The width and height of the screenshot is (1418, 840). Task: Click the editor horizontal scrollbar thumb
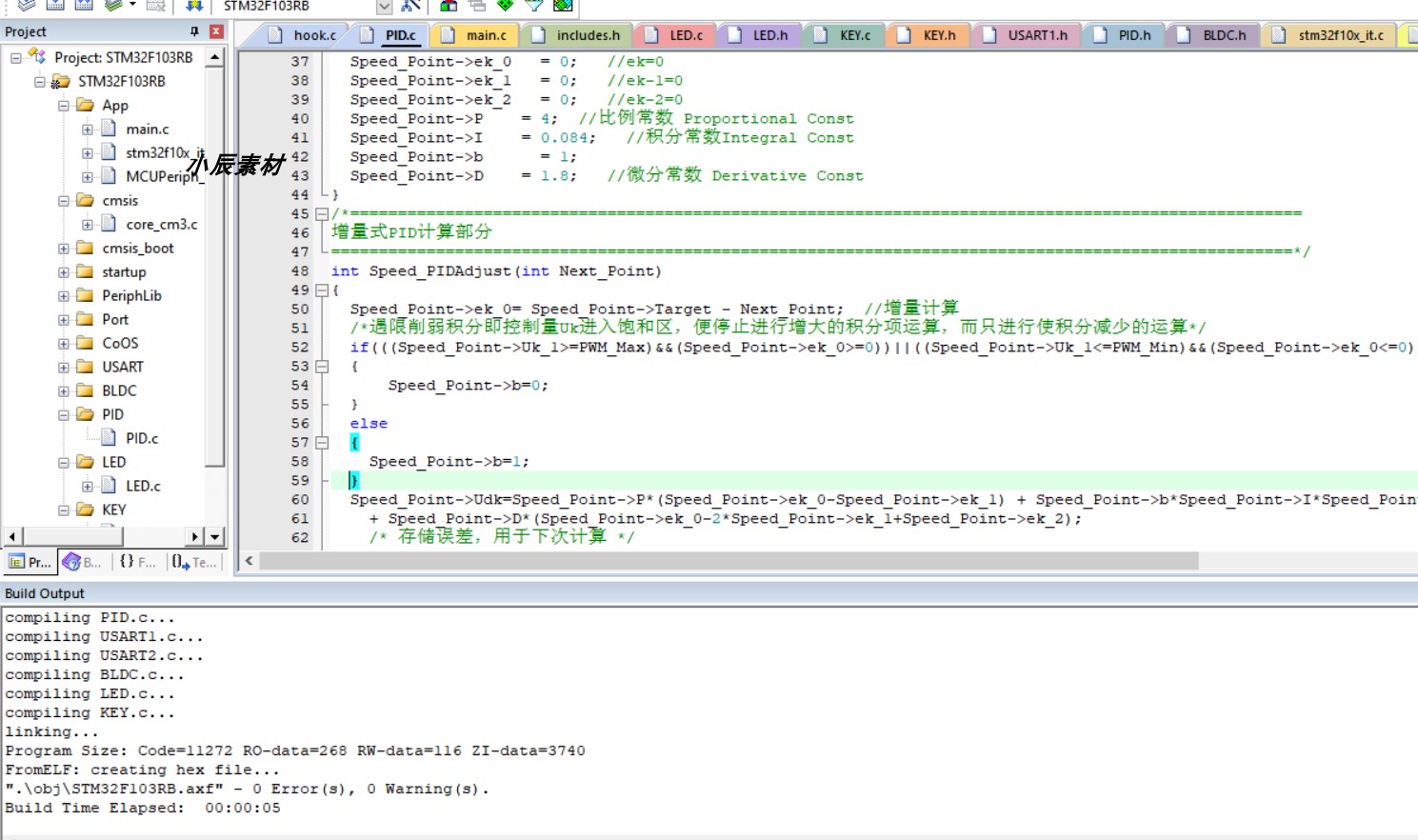click(x=729, y=561)
